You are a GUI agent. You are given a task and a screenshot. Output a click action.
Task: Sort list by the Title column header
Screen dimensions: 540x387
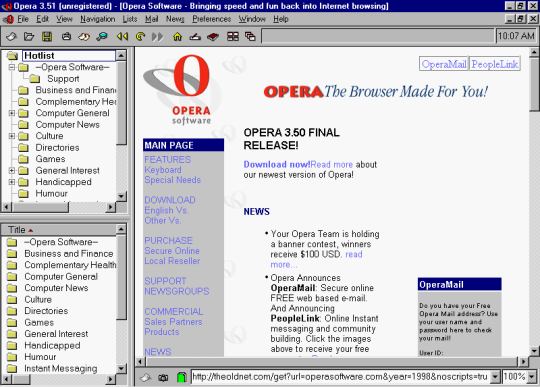coord(59,230)
